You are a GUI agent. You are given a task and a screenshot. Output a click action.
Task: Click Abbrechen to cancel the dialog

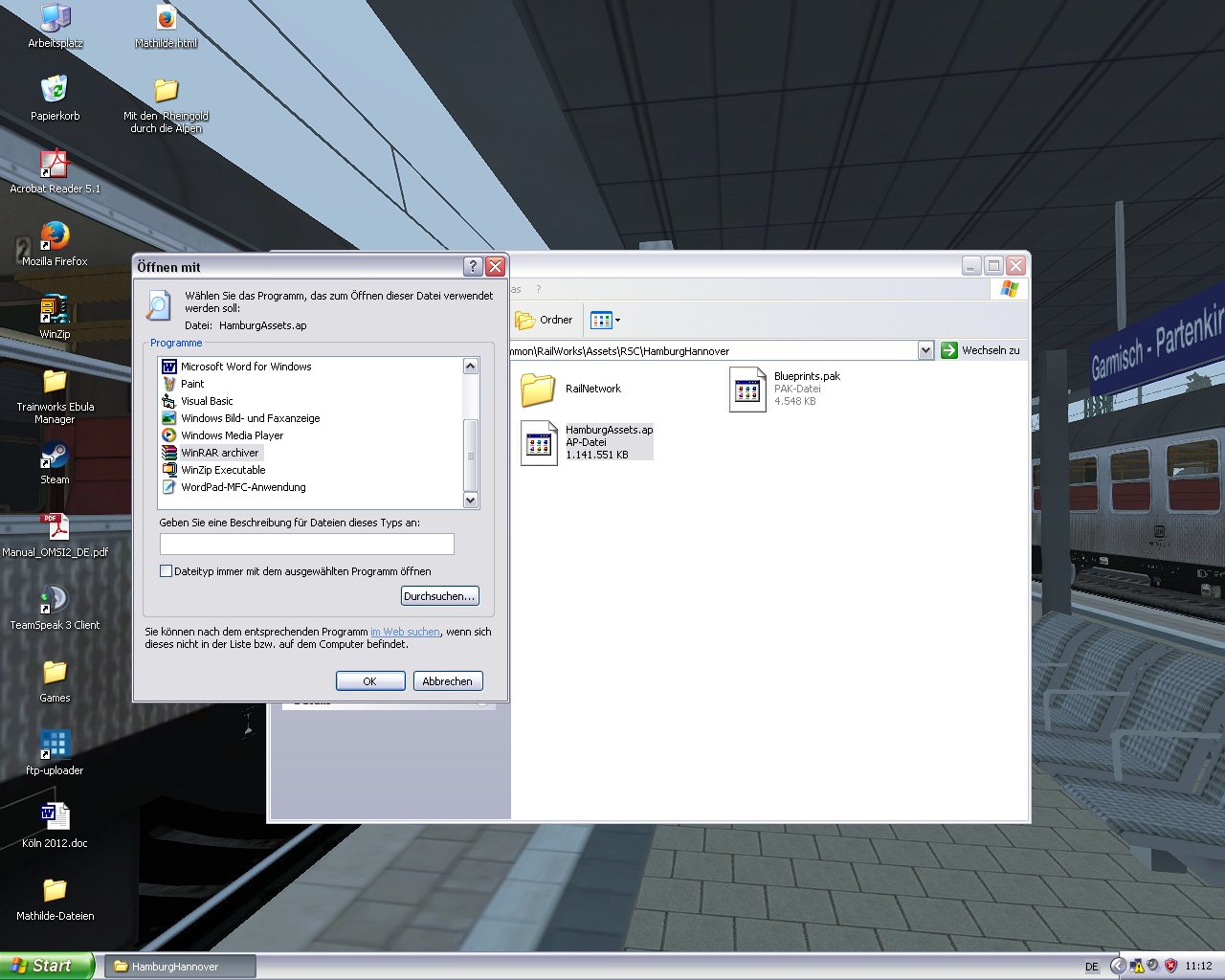click(448, 681)
